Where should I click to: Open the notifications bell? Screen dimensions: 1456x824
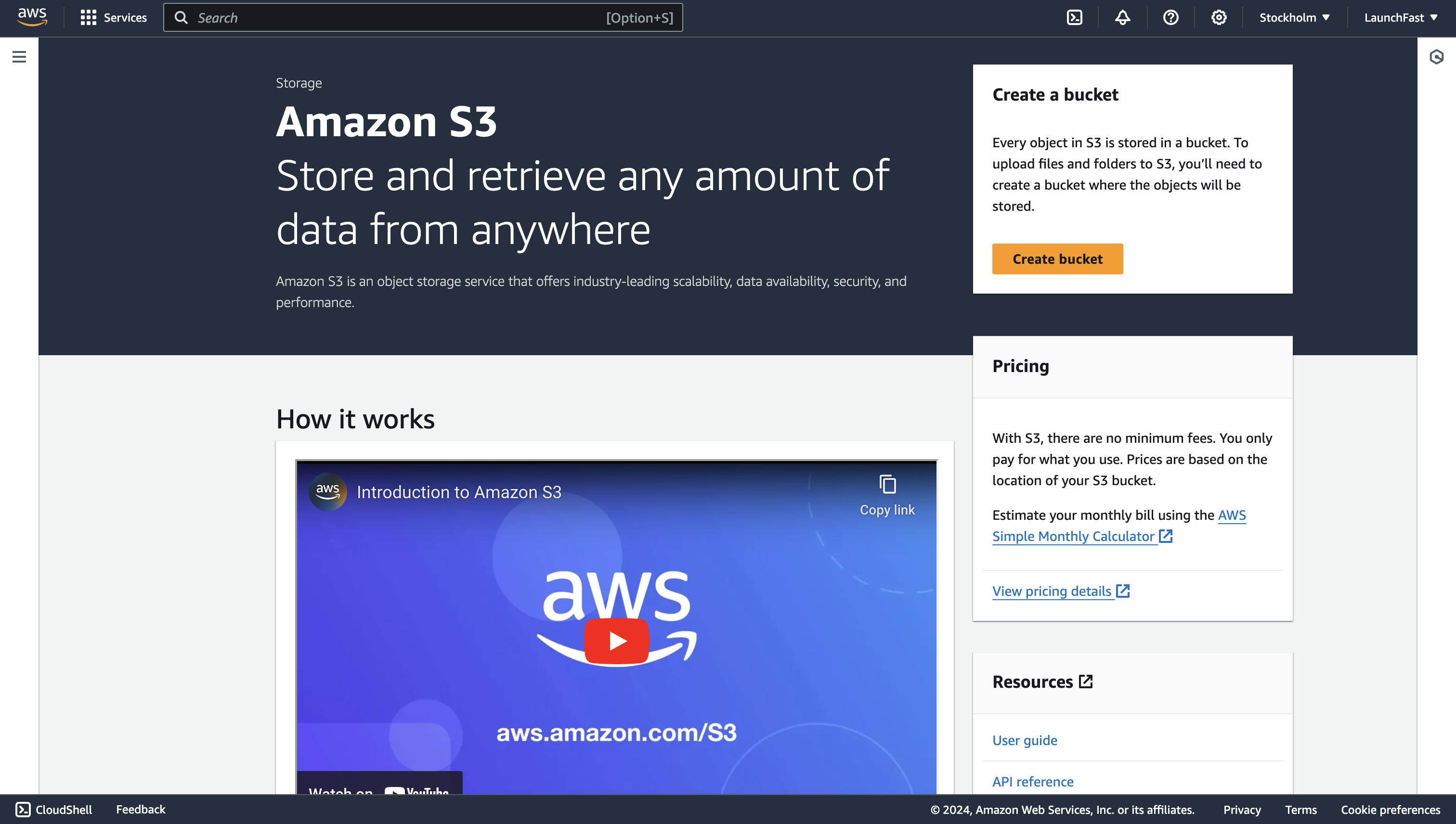[x=1122, y=17]
